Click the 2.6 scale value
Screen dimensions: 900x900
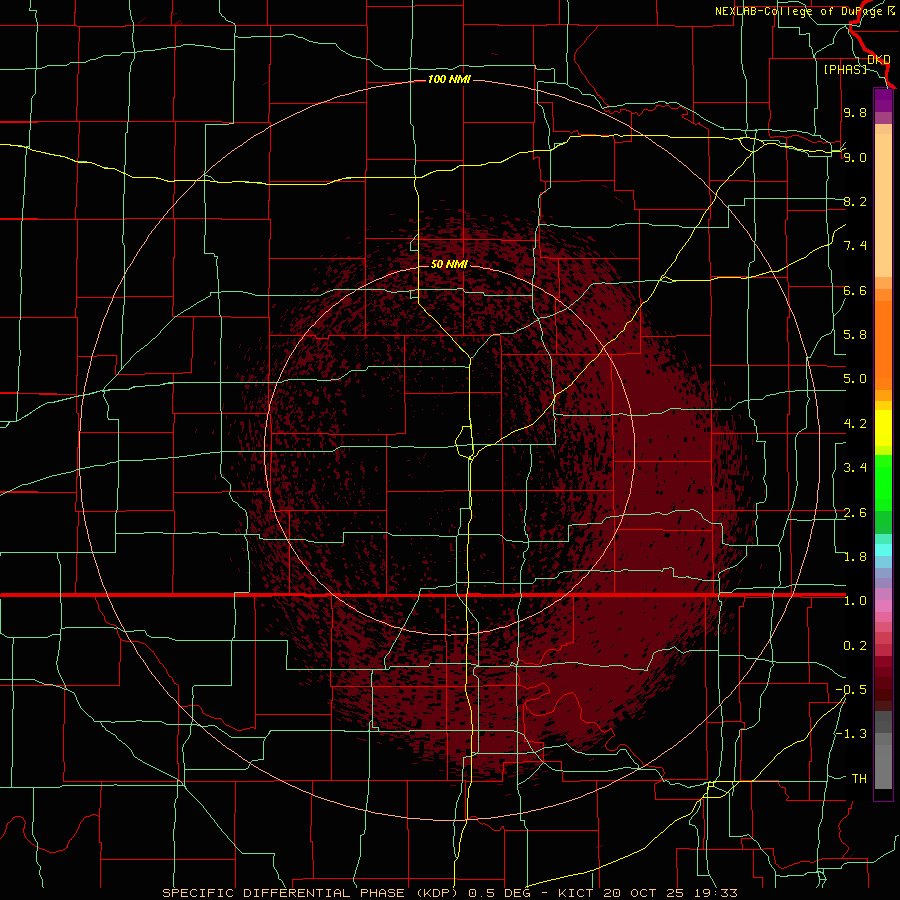(x=855, y=513)
